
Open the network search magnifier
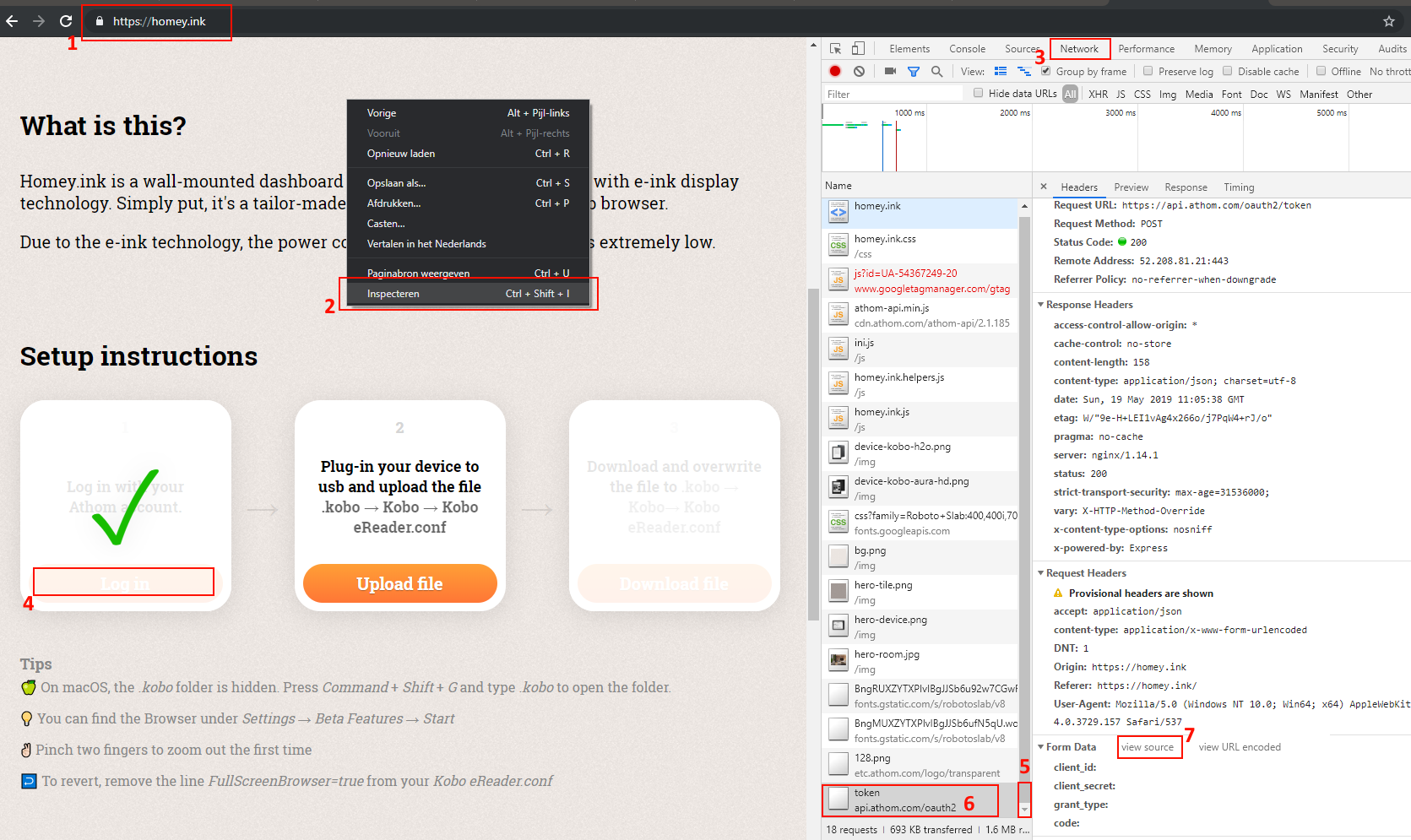tap(936, 72)
